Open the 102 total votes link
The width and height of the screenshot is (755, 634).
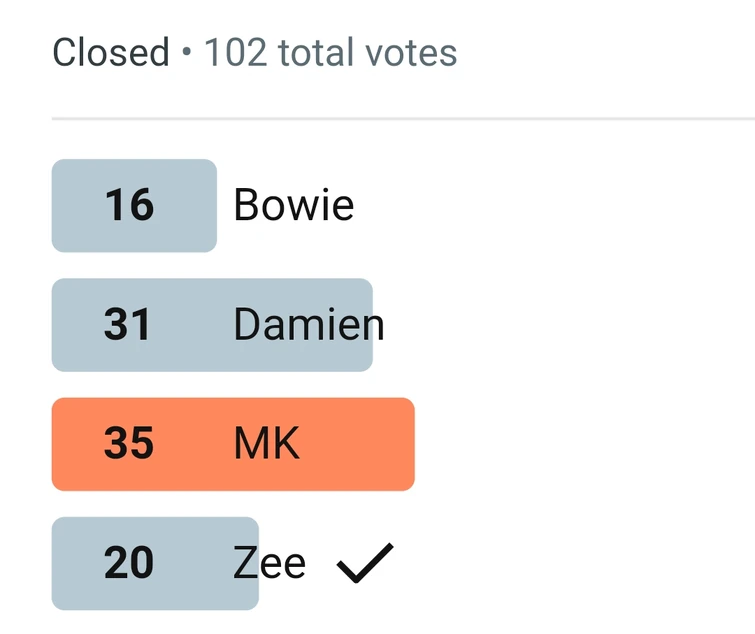330,53
